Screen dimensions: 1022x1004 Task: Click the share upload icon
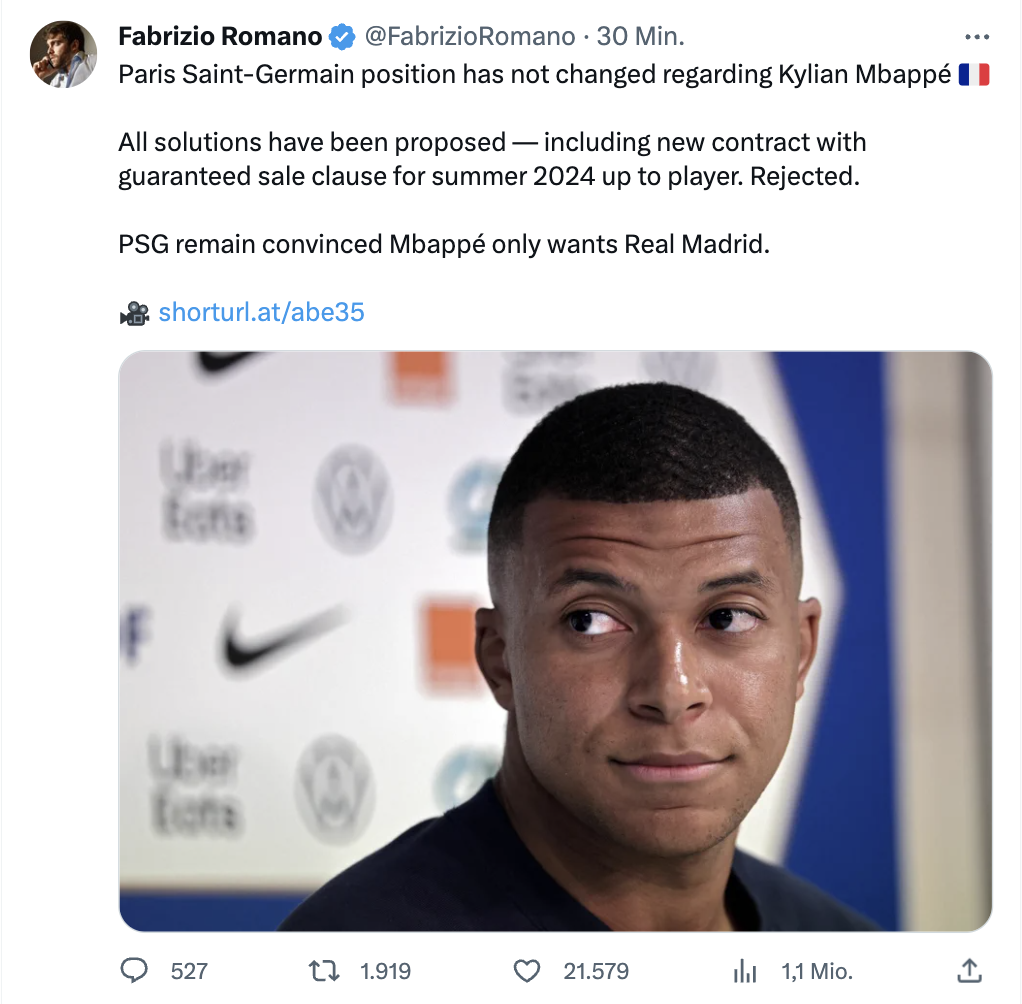tap(968, 969)
